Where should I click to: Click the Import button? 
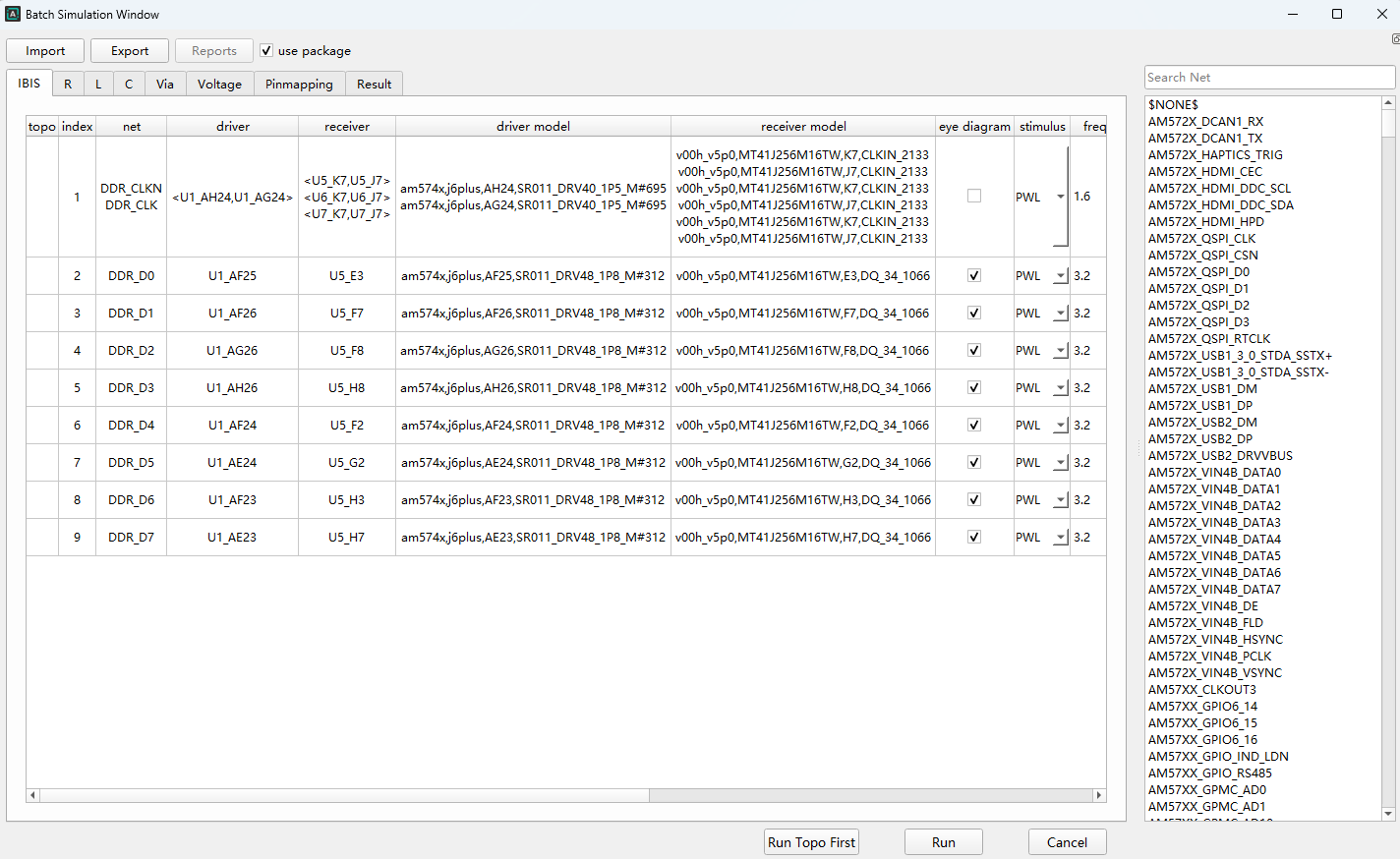pos(45,51)
